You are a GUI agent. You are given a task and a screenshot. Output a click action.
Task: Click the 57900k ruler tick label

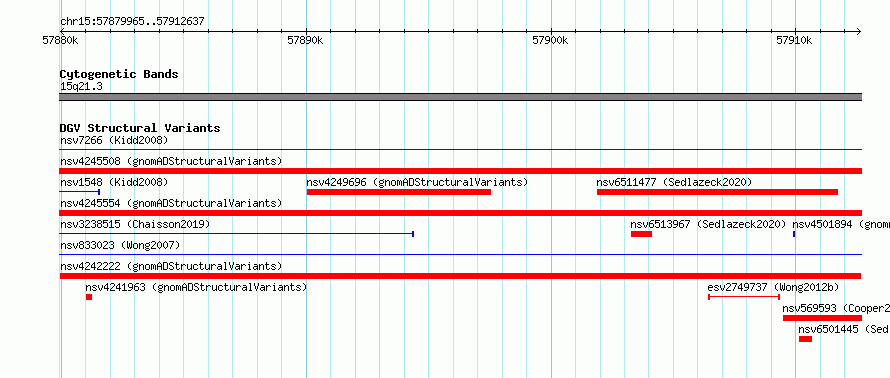click(550, 40)
